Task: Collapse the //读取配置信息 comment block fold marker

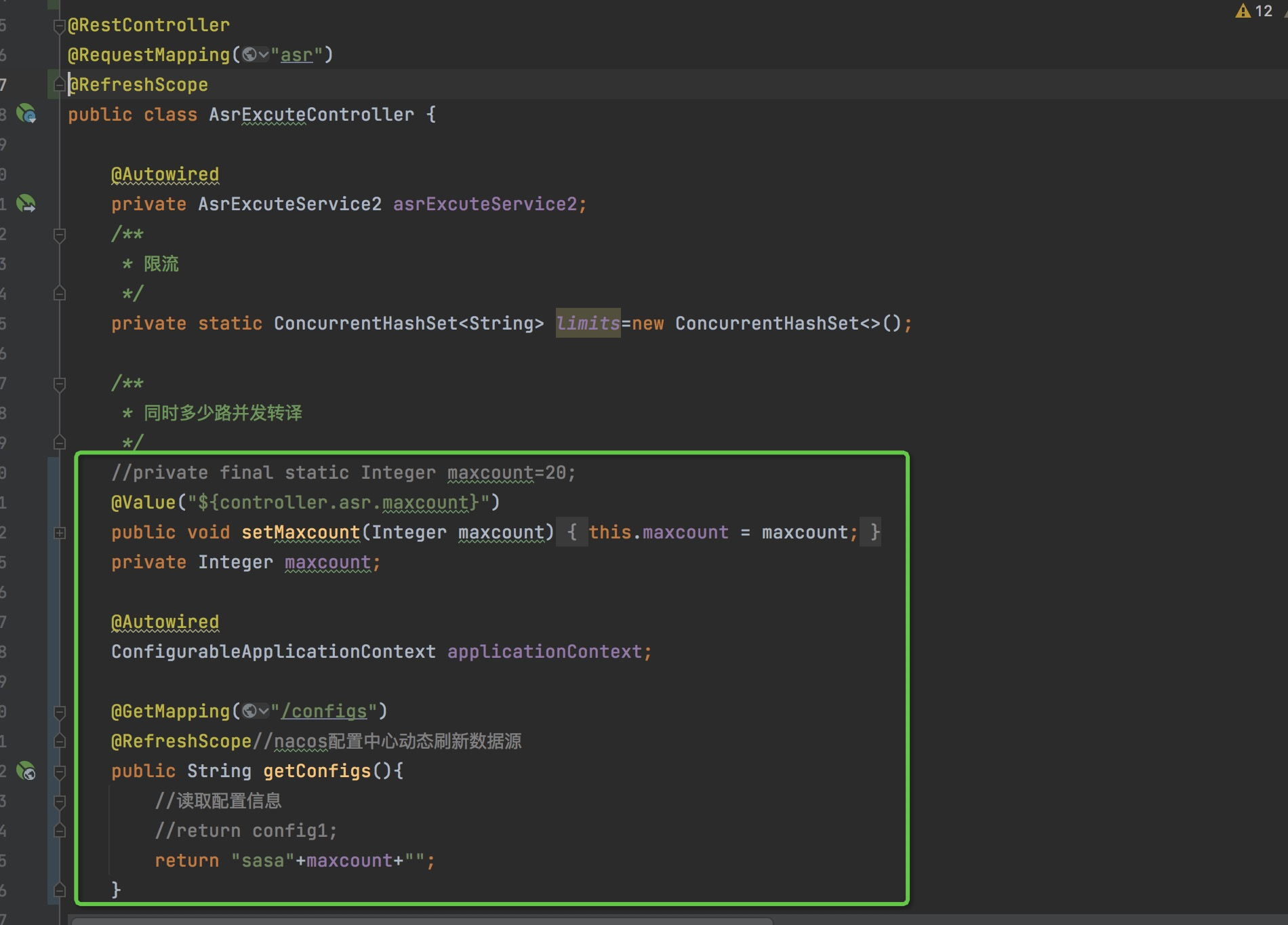Action: [x=60, y=802]
